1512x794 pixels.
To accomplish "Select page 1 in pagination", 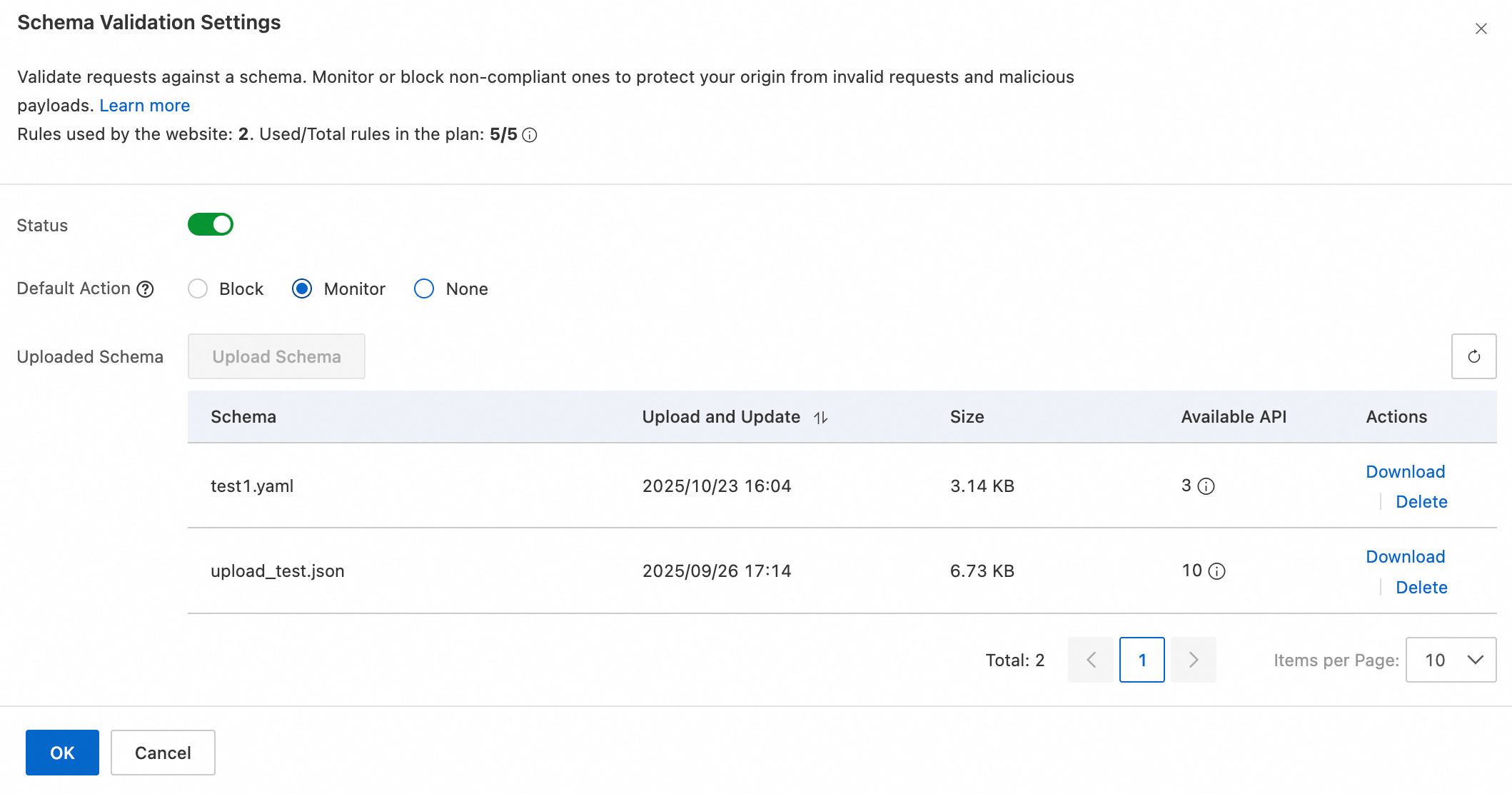I will pos(1141,660).
